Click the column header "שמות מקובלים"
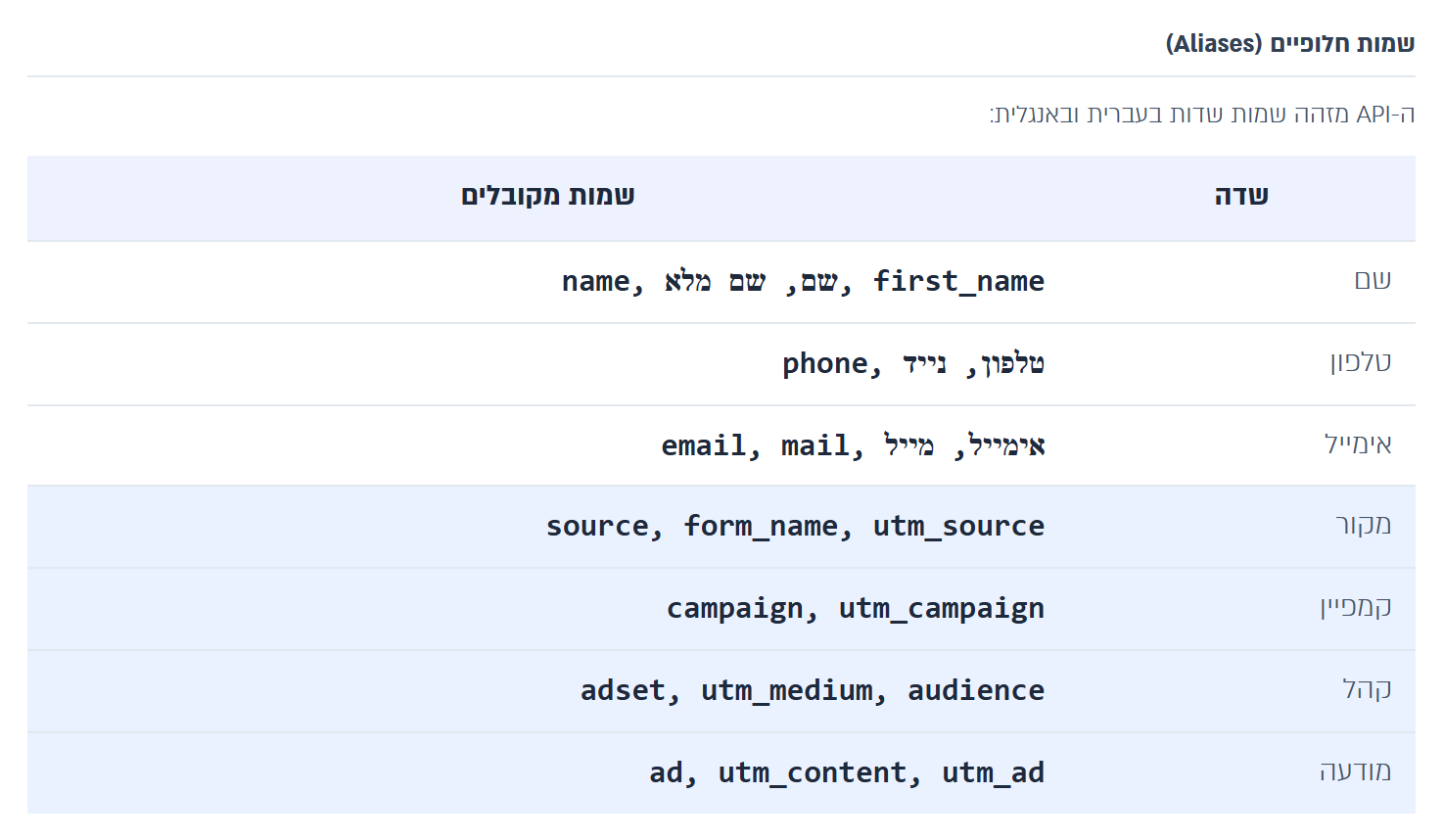Image resolution: width=1443 pixels, height=840 pixels. point(548,196)
